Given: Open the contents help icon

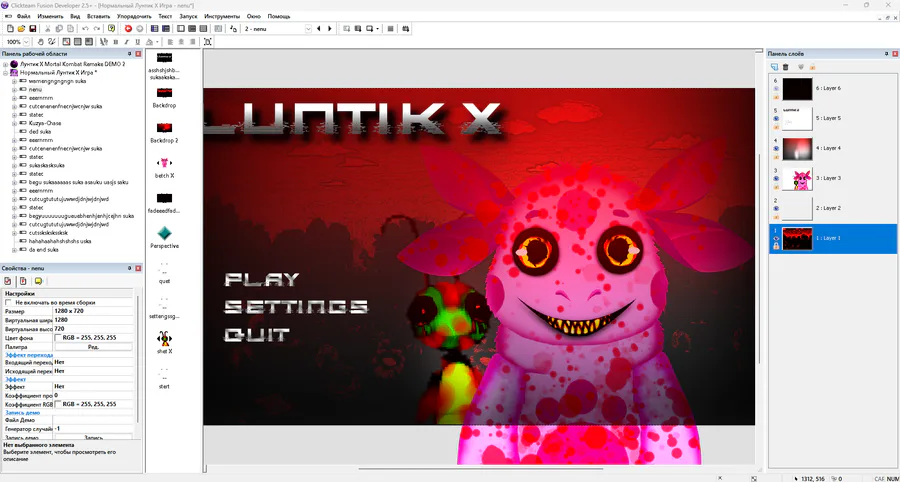Looking at the screenshot, I should pos(112,28).
